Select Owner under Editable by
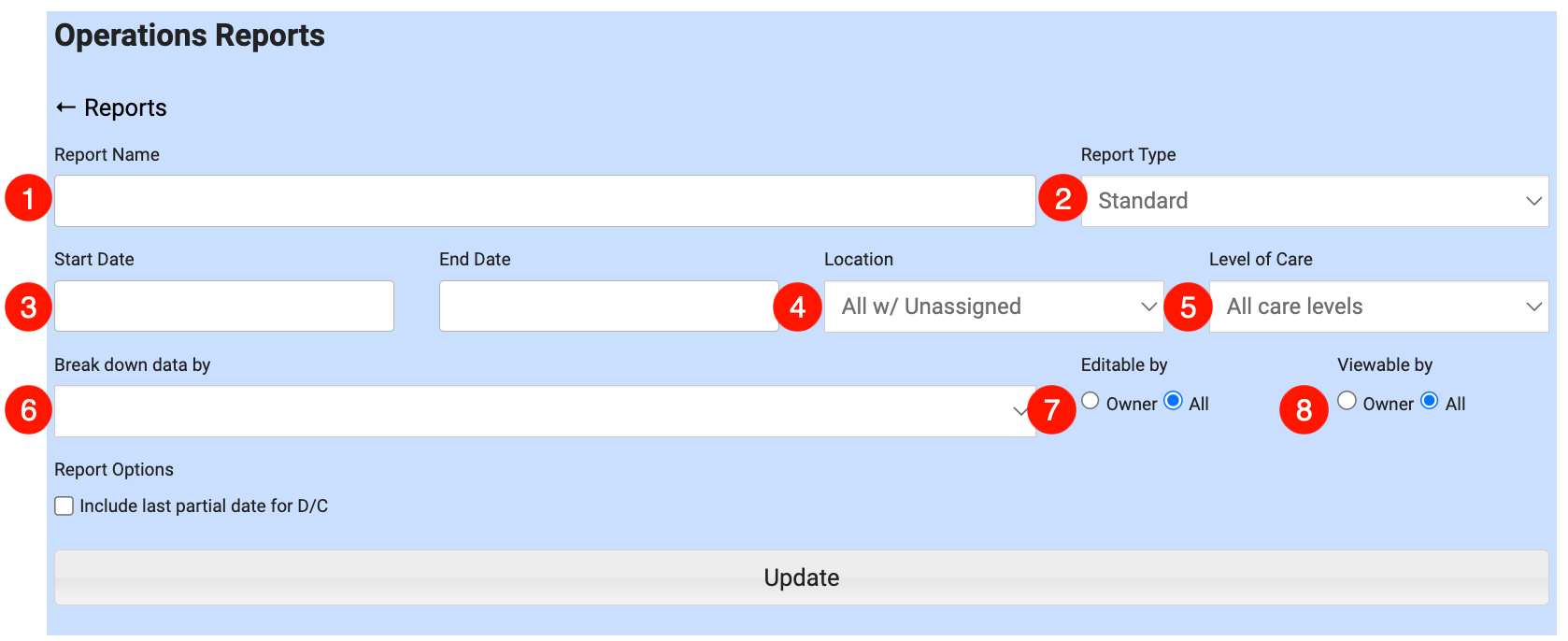The width and height of the screenshot is (1568, 641). pyautogui.click(x=1090, y=401)
